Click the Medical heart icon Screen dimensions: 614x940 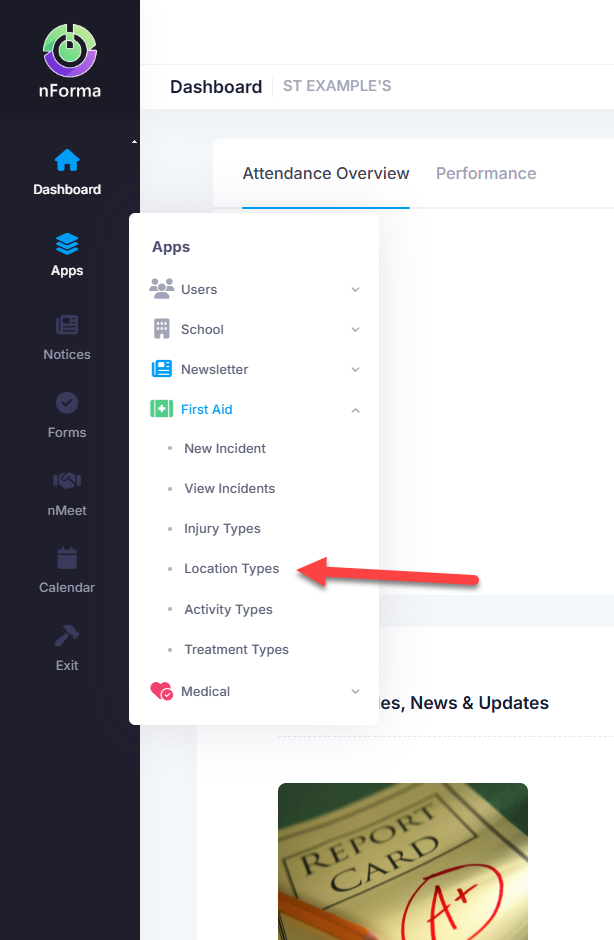(161, 691)
